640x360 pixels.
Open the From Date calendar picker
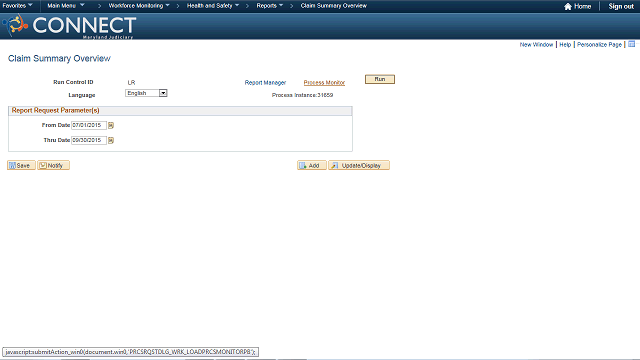(111, 125)
